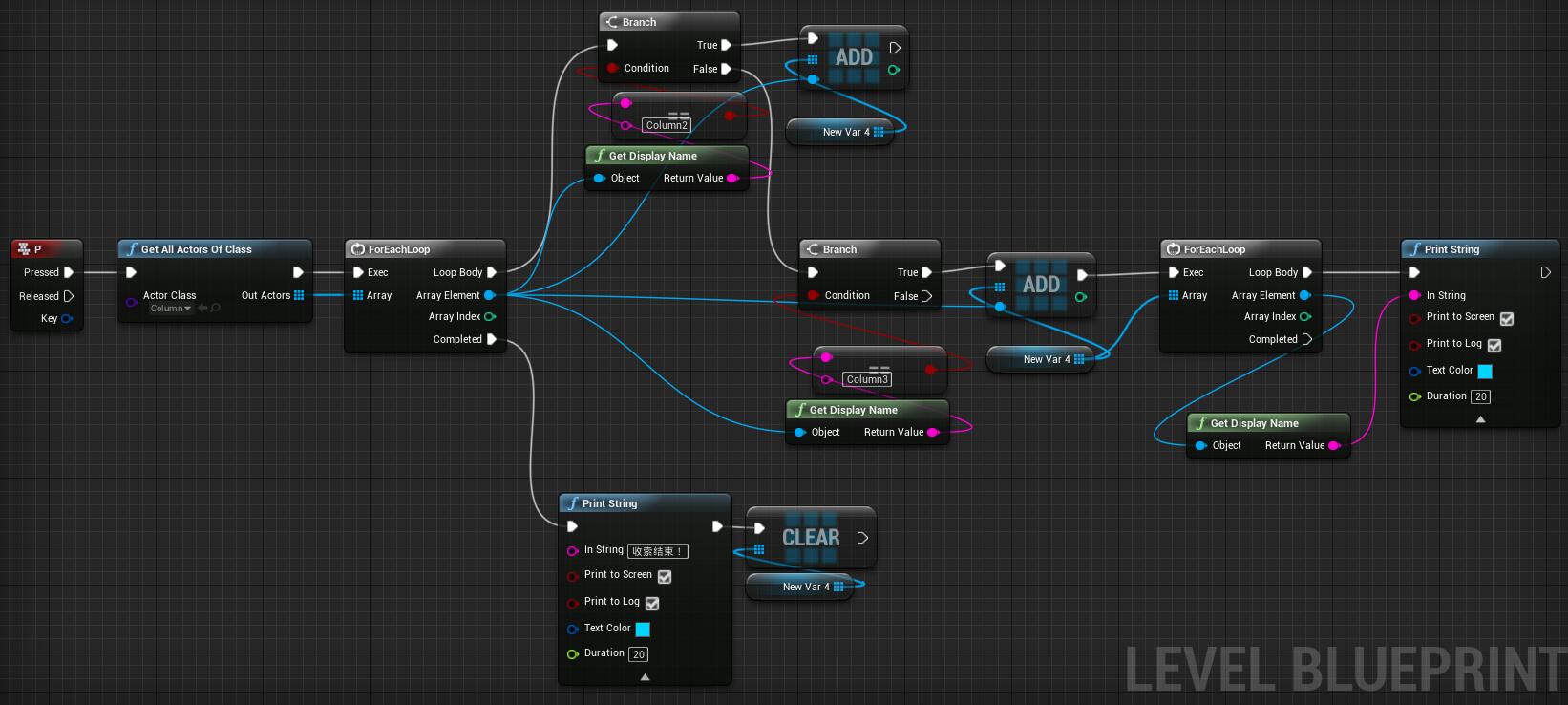The width and height of the screenshot is (1568, 705).
Task: Click Object pin on Get Display Name below Column3
Action: coord(800,432)
